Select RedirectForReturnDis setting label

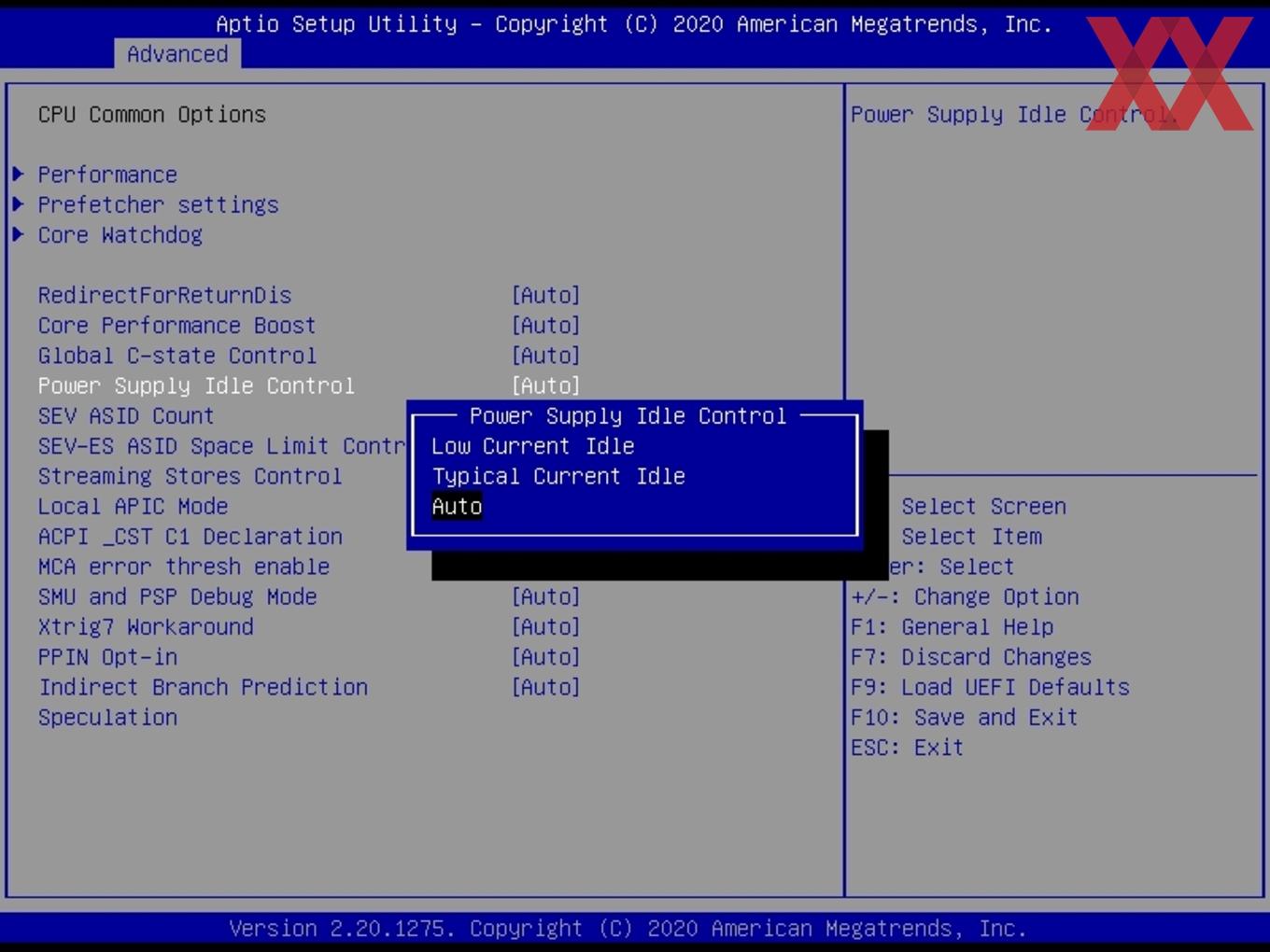(x=165, y=295)
